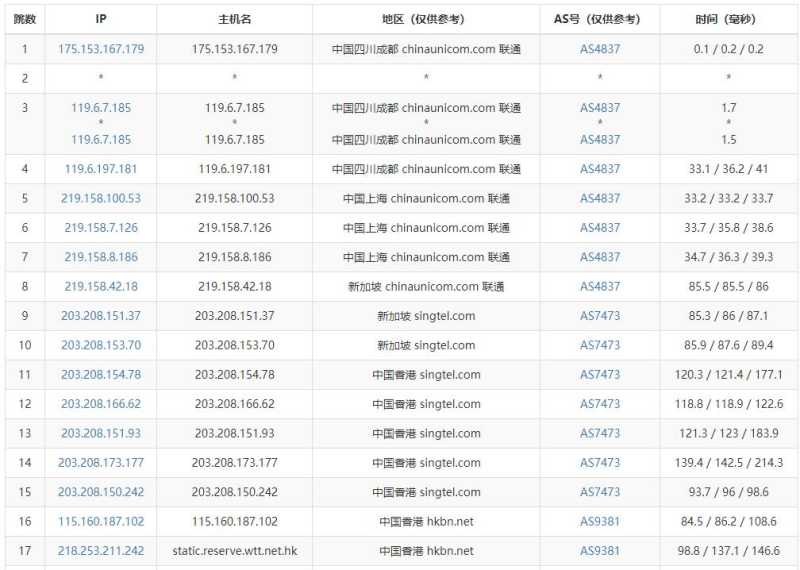Image resolution: width=800 pixels, height=570 pixels.
Task: Follow the 203.208.150.242 IP link
Action: coord(101,492)
